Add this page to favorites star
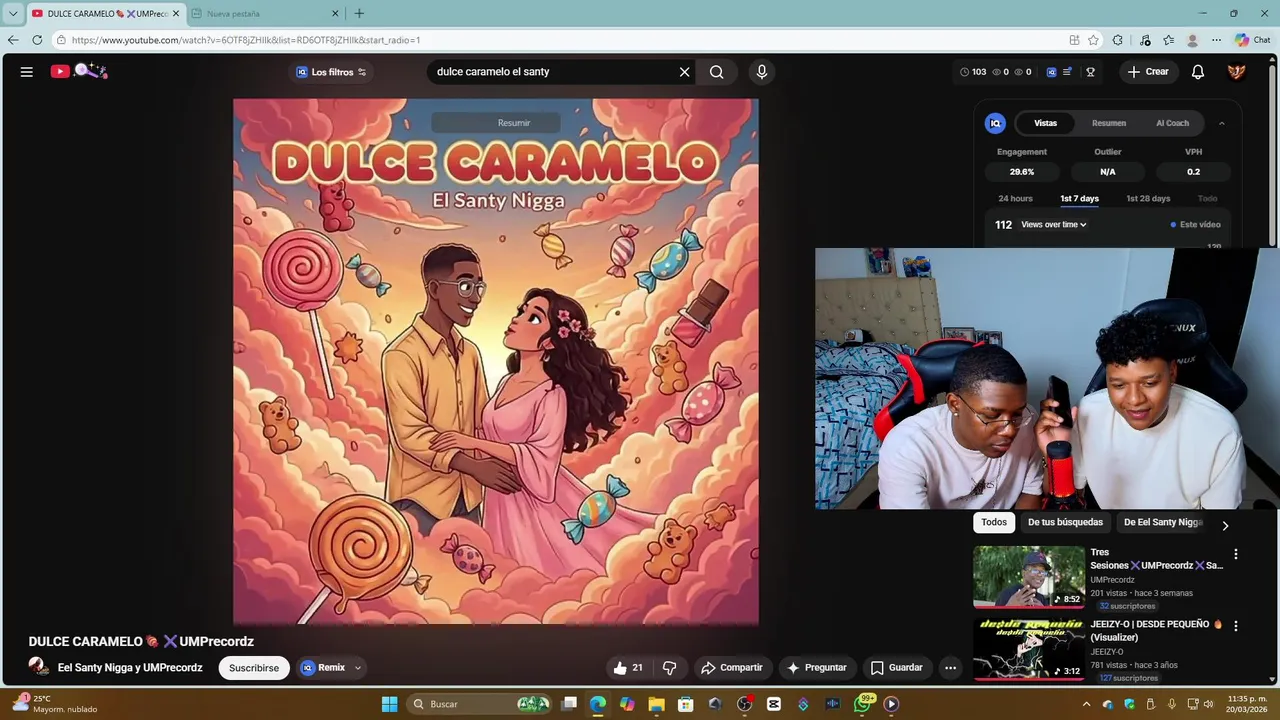1280x720 pixels. pyautogui.click(x=1094, y=40)
